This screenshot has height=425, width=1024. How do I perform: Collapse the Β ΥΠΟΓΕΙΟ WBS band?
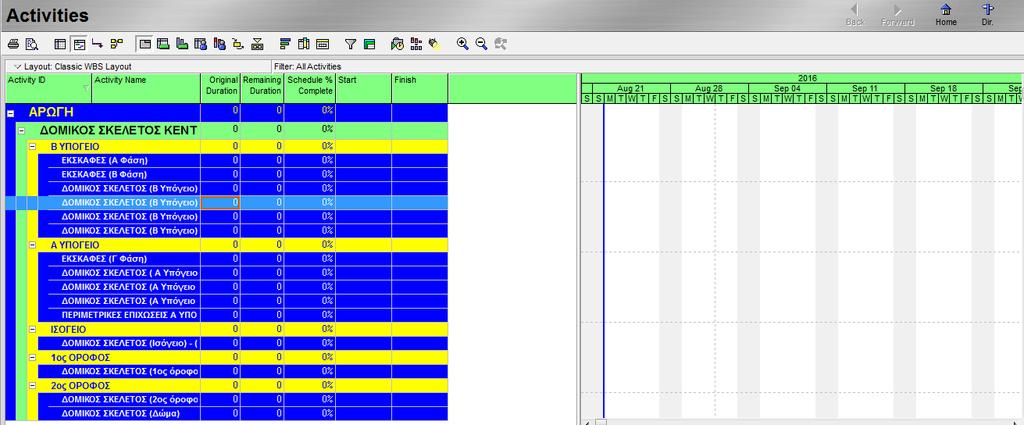(x=31, y=147)
